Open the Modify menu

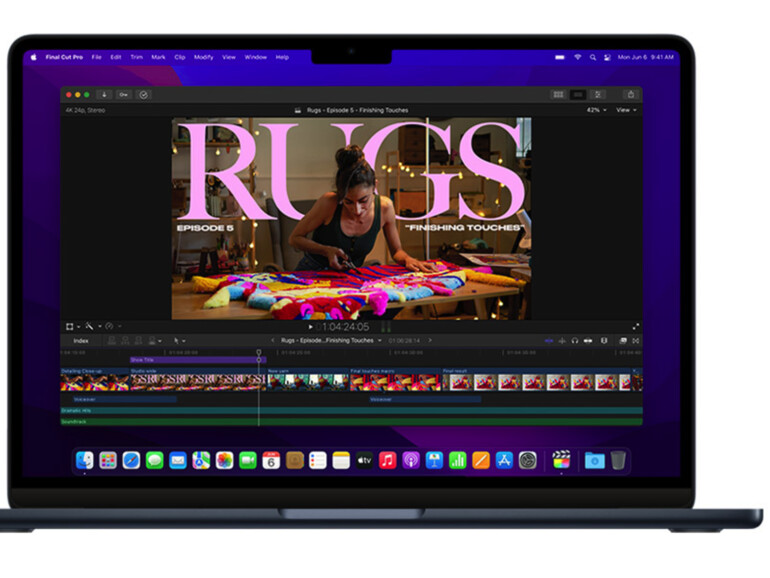pos(203,57)
